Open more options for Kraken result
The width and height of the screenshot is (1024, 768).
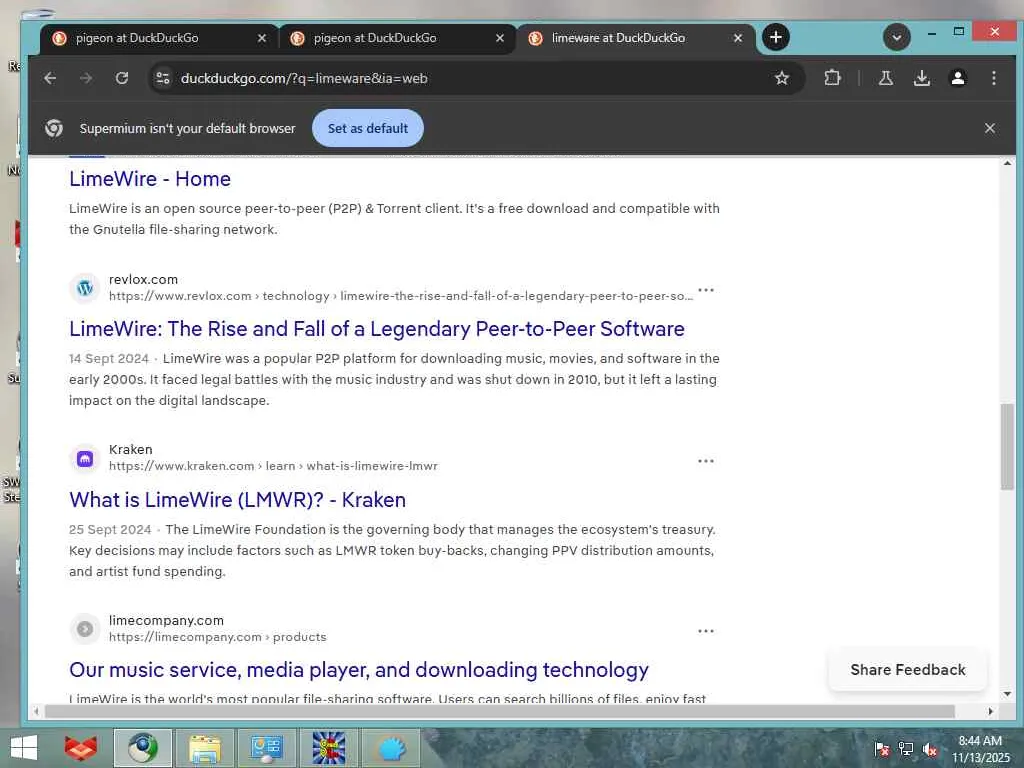[x=706, y=460]
